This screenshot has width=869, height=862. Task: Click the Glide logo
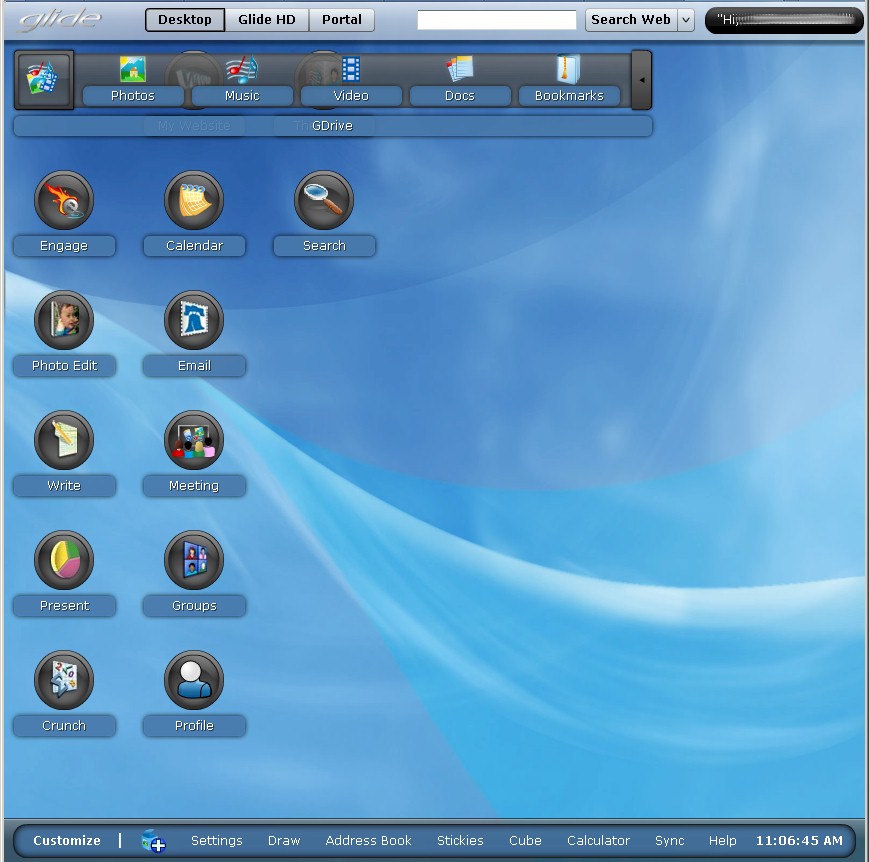[x=60, y=20]
